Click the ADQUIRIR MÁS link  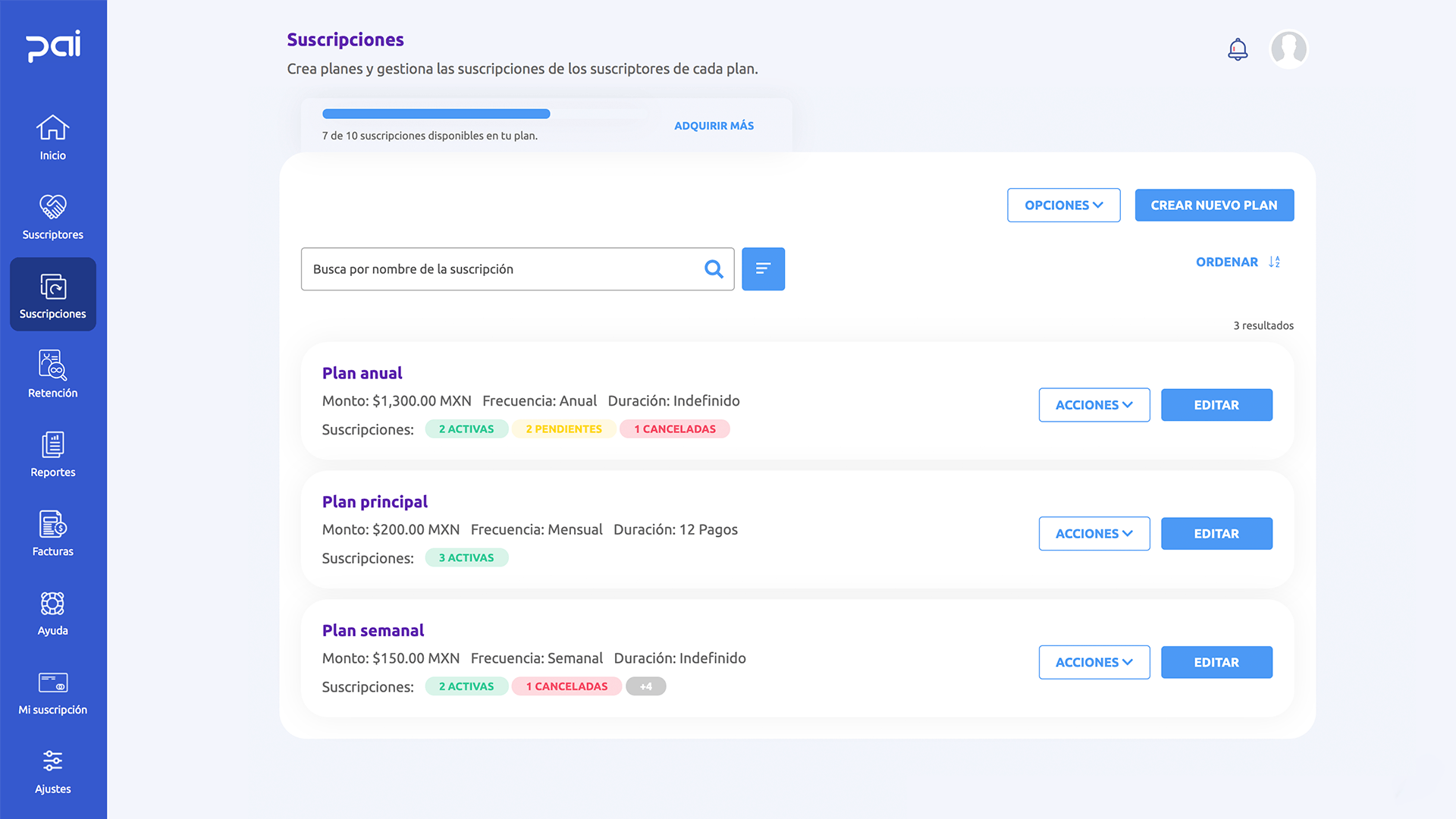pos(714,126)
